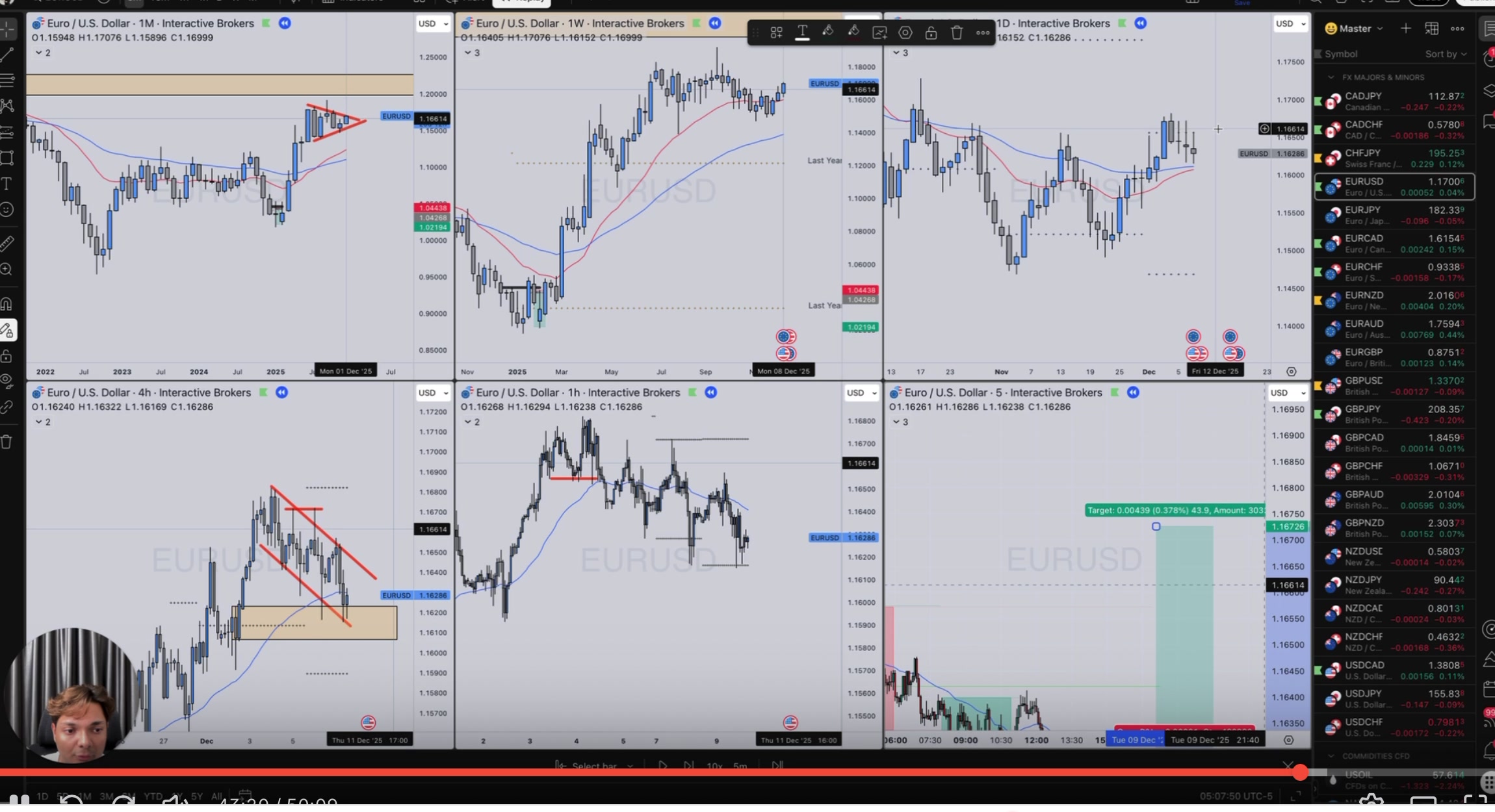1495x812 pixels.
Task: Open the USD currency dropdown on the monthly chart
Action: [432, 23]
